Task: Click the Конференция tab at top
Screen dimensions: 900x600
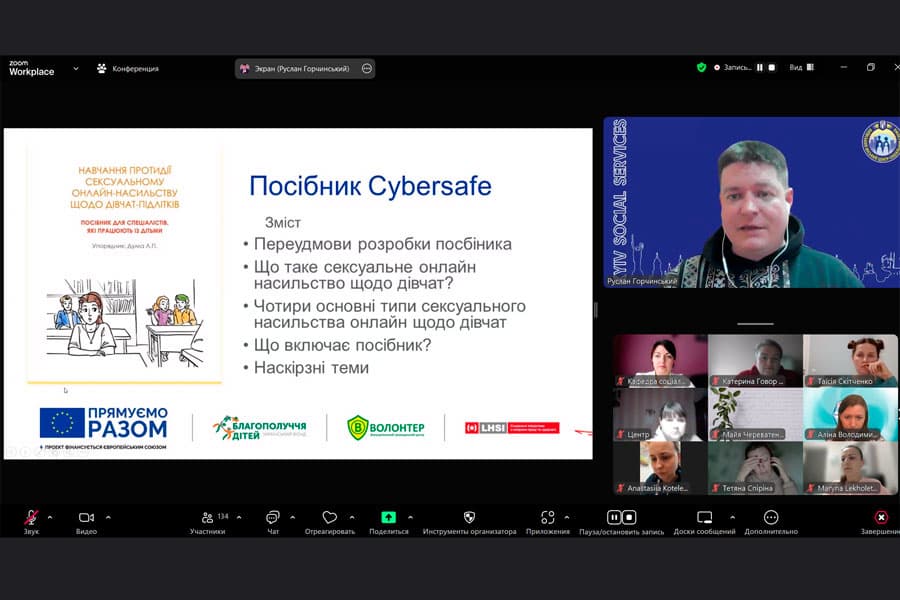Action: tap(128, 68)
